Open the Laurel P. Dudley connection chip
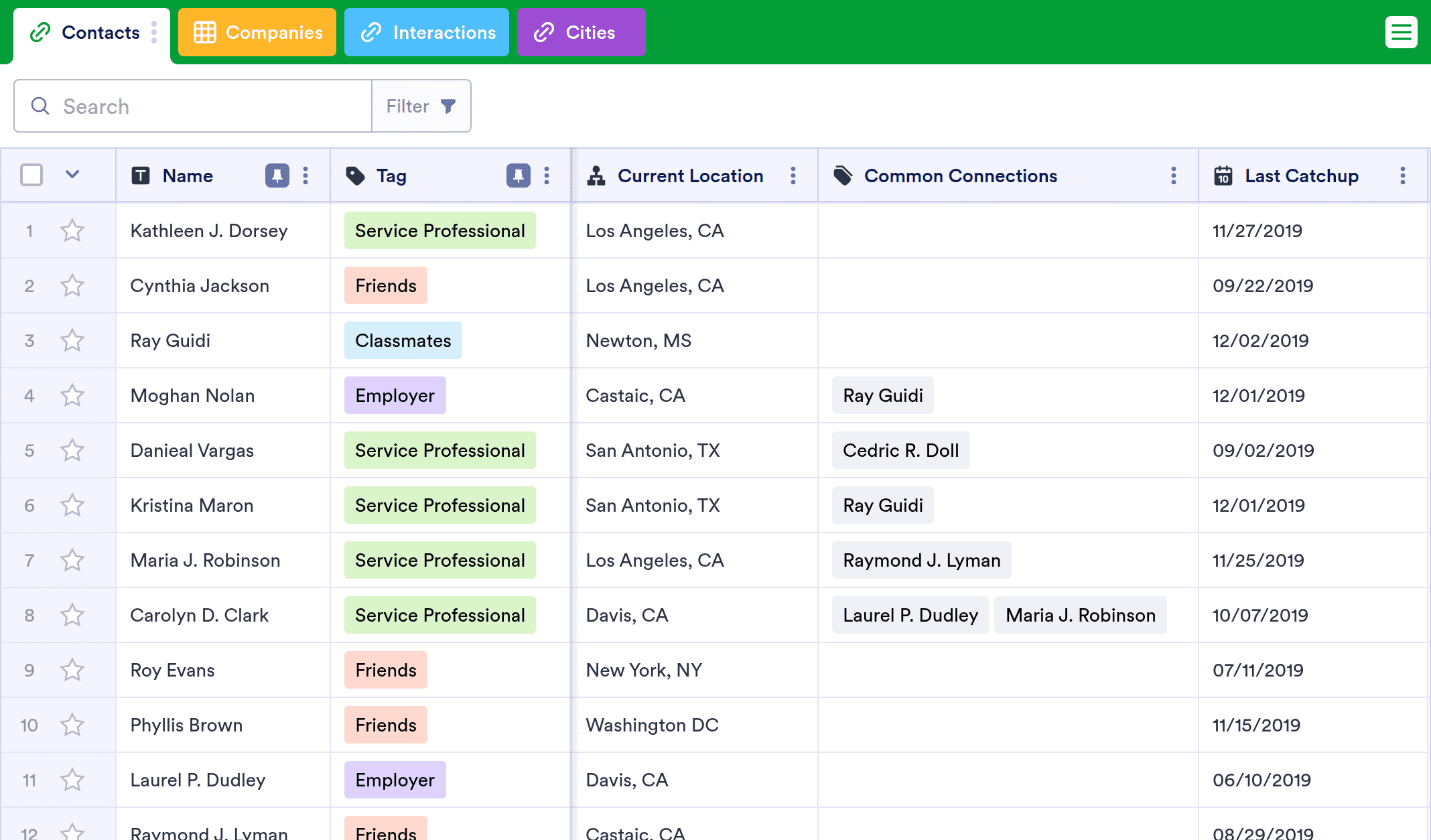This screenshot has height=840, width=1431. pos(910,615)
